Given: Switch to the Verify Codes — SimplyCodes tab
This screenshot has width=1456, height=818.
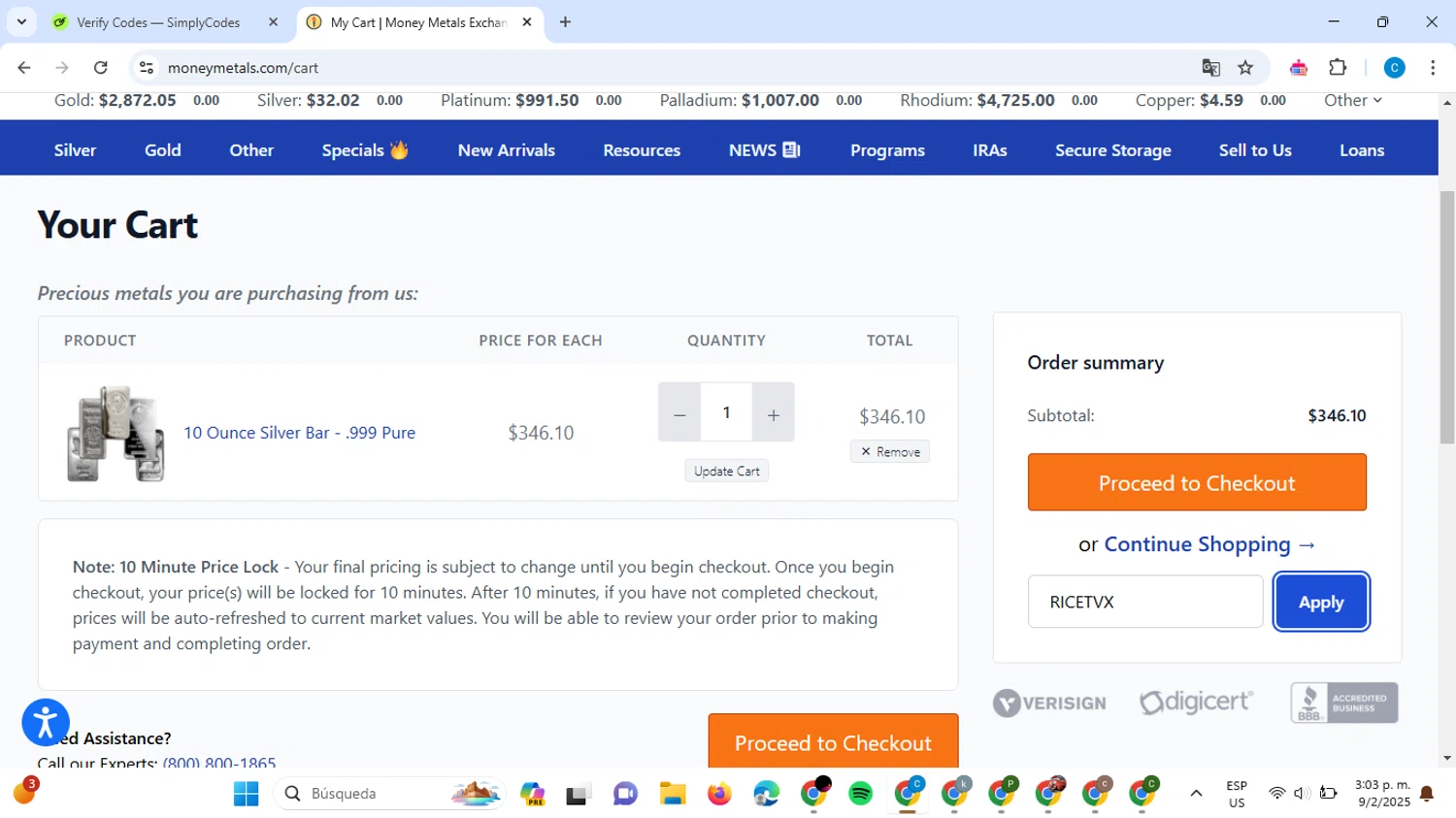Looking at the screenshot, I should pos(158,22).
